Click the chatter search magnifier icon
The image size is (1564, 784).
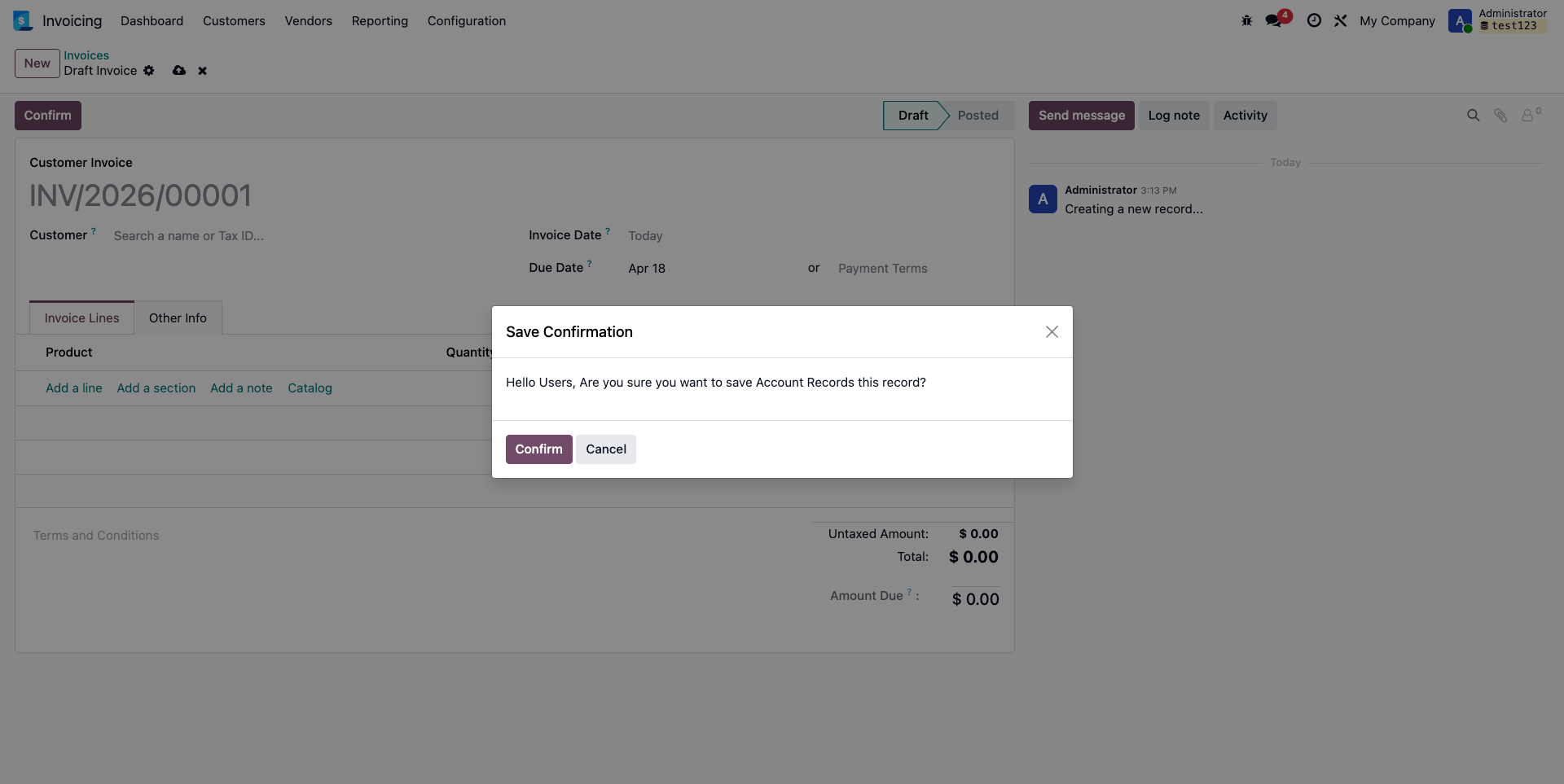[1473, 116]
